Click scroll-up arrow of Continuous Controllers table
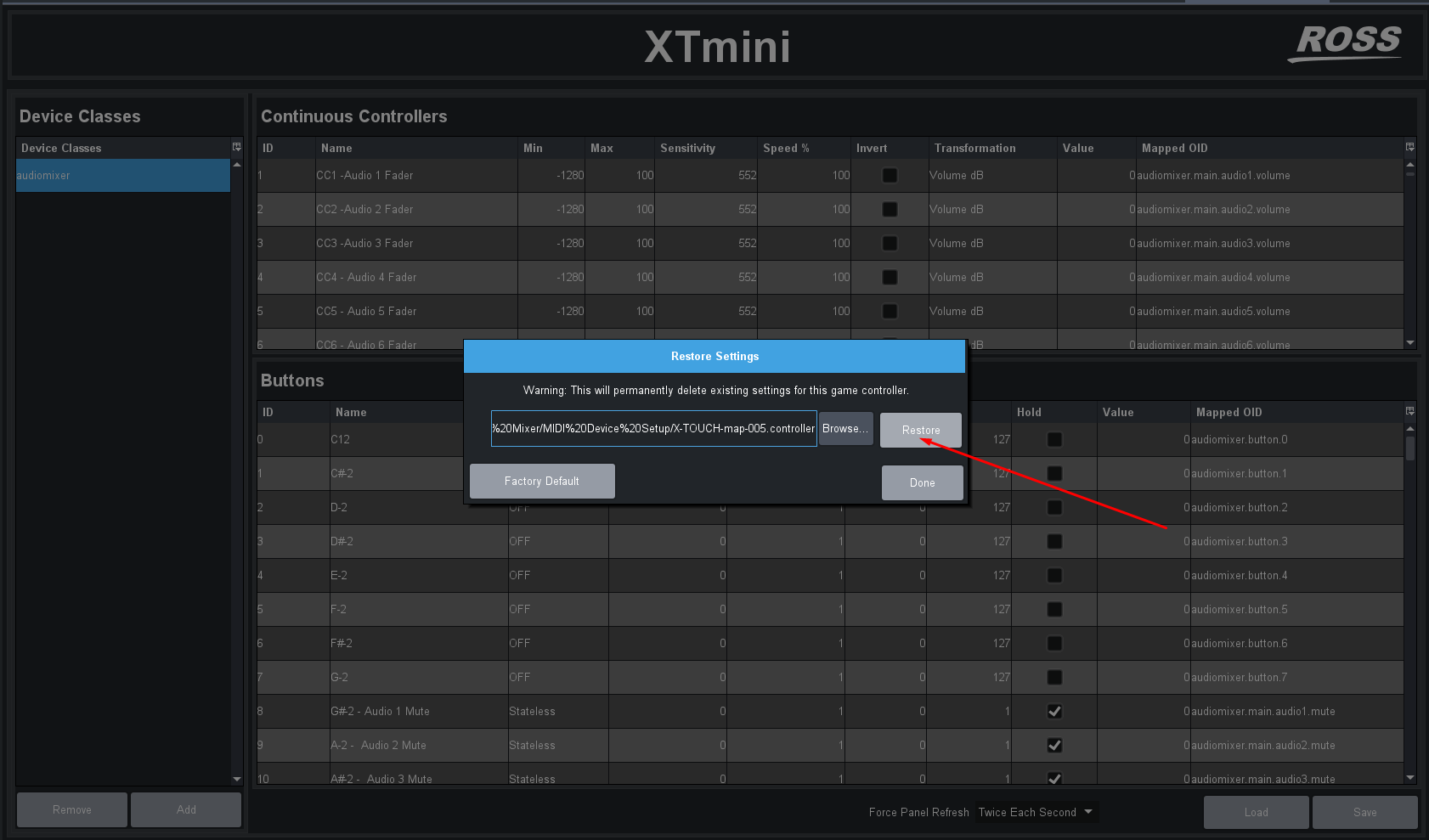 click(x=1410, y=165)
